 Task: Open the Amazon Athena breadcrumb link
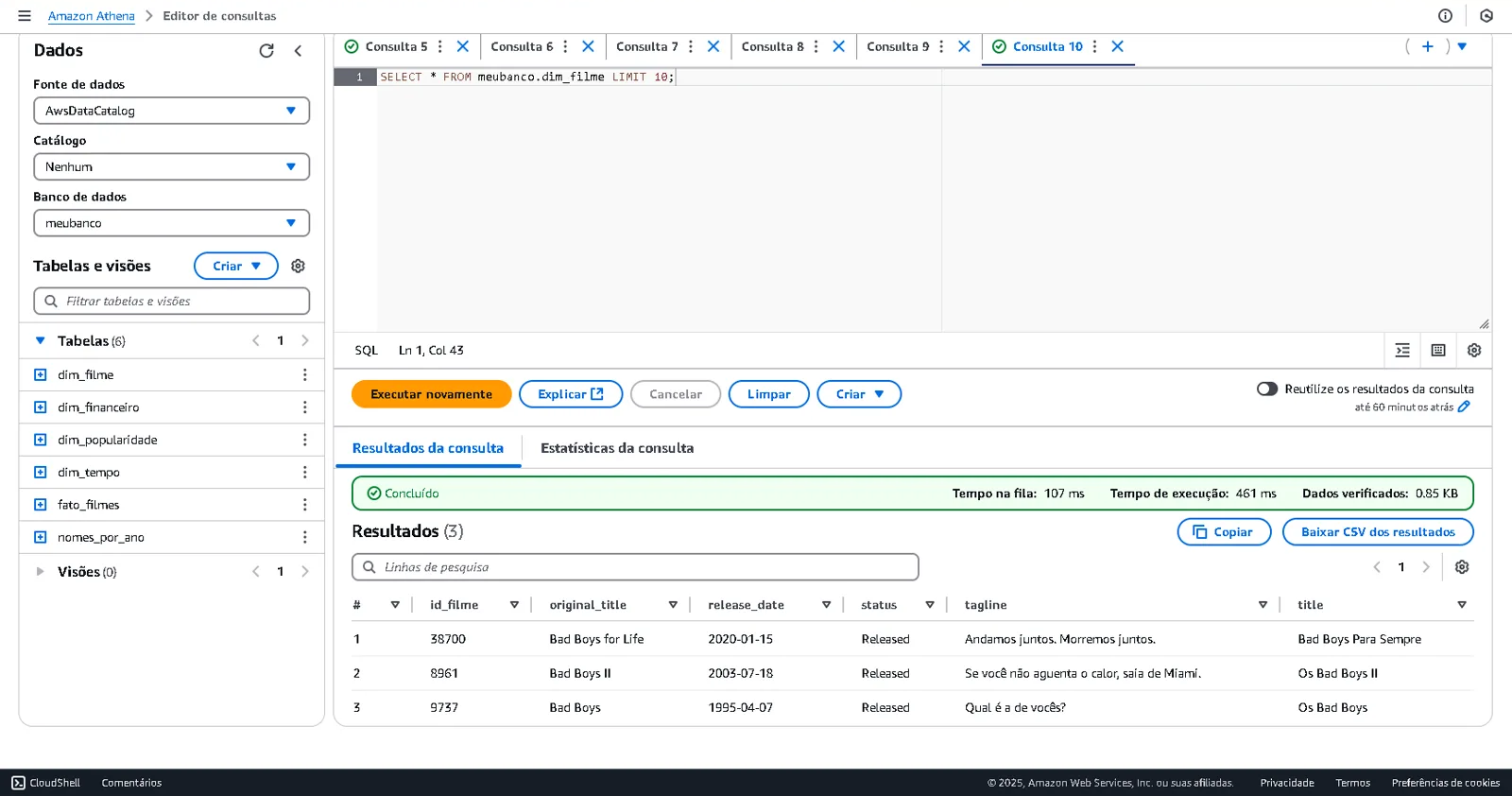tap(91, 16)
